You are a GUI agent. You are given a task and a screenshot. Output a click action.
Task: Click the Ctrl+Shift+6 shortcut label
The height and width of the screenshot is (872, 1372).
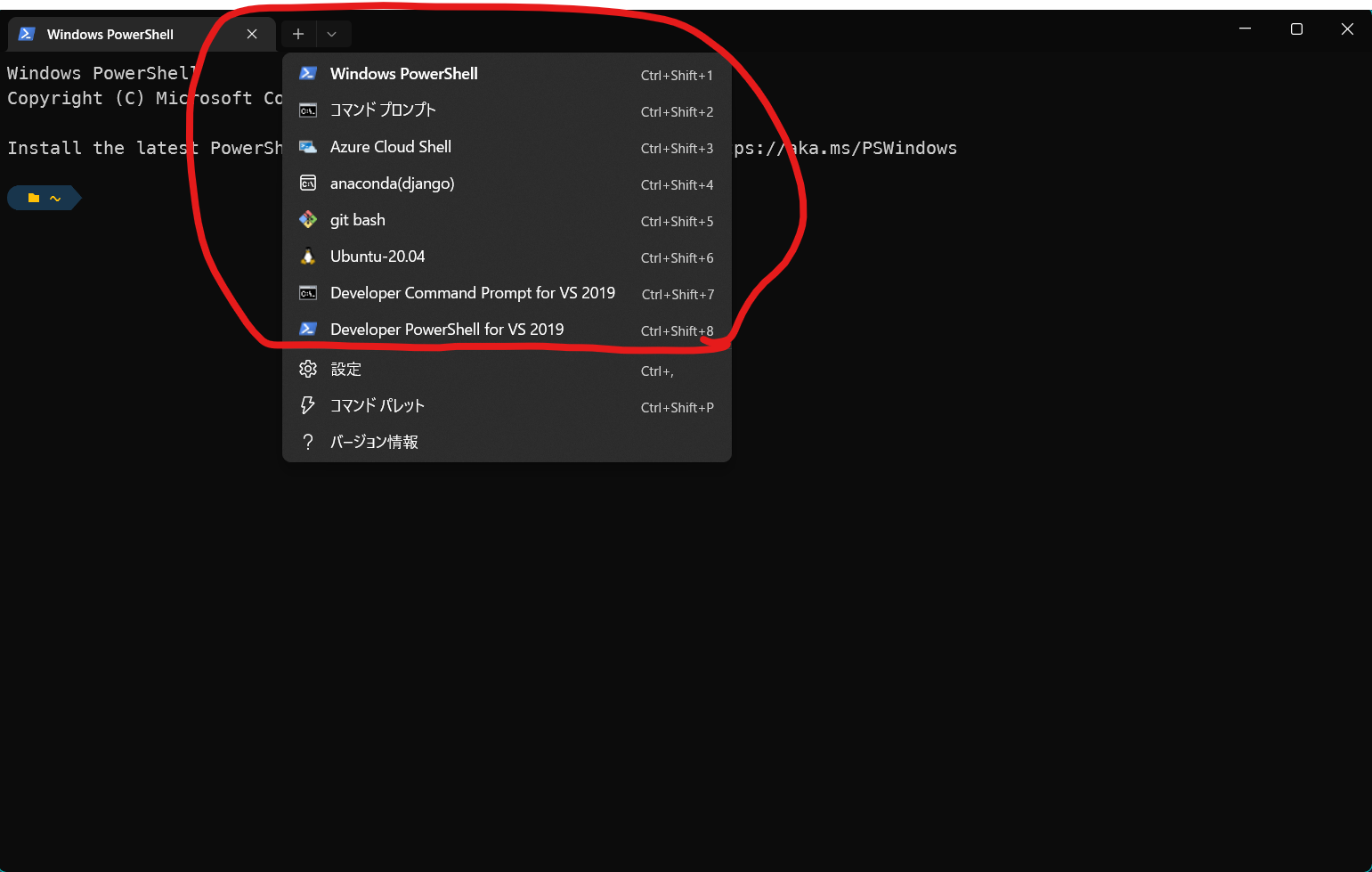point(677,258)
